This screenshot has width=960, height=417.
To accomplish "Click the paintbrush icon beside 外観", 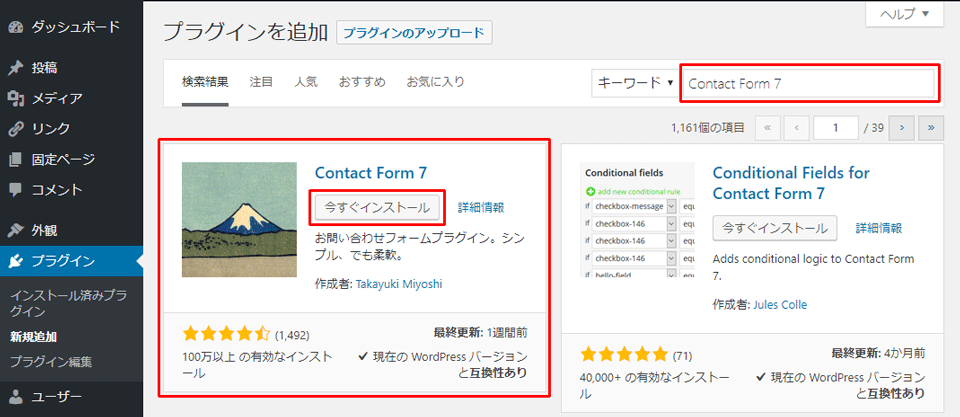I will click(16, 231).
